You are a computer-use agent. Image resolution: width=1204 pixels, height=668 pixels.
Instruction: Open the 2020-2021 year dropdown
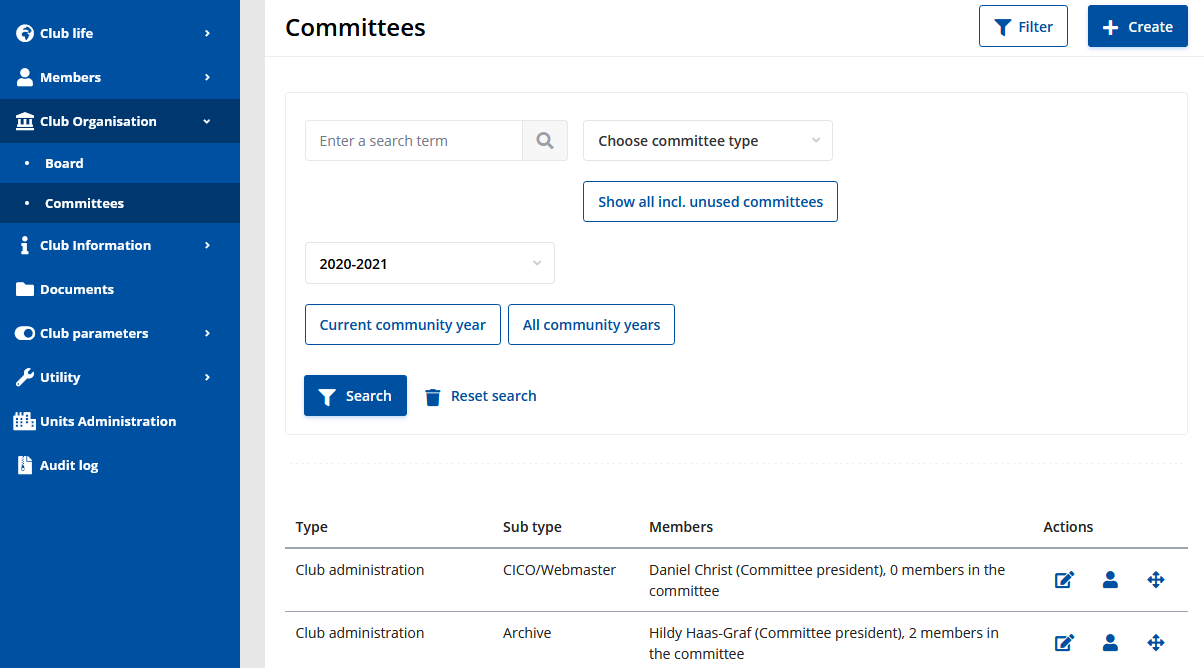point(429,264)
